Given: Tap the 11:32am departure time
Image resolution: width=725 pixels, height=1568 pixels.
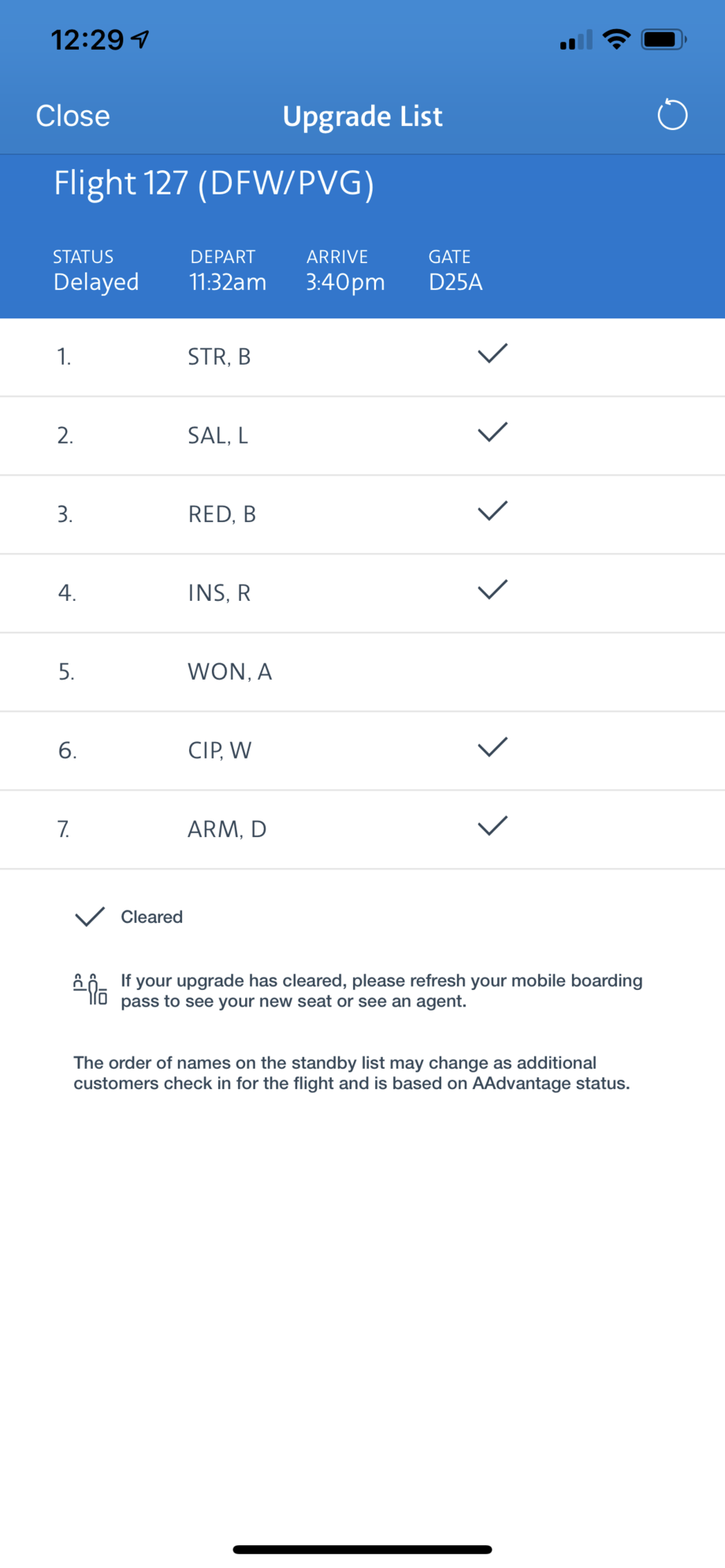Looking at the screenshot, I should (228, 282).
